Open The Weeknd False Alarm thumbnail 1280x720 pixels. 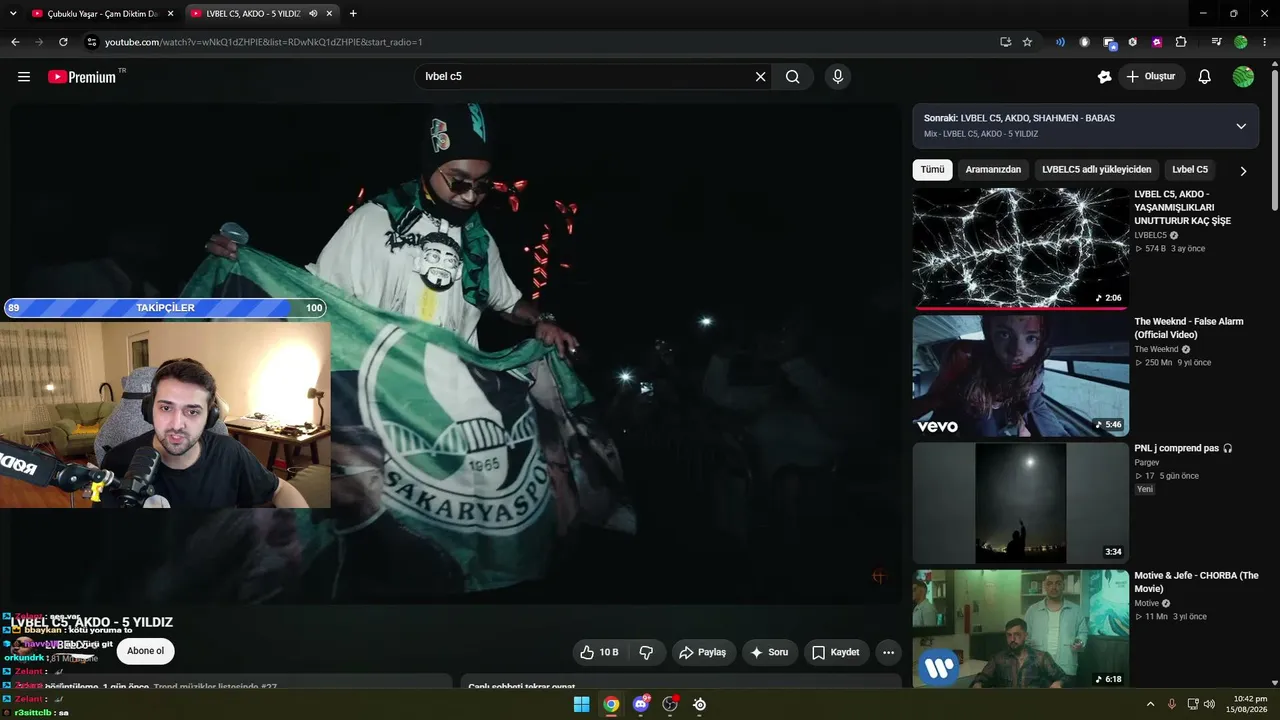tap(1020, 376)
